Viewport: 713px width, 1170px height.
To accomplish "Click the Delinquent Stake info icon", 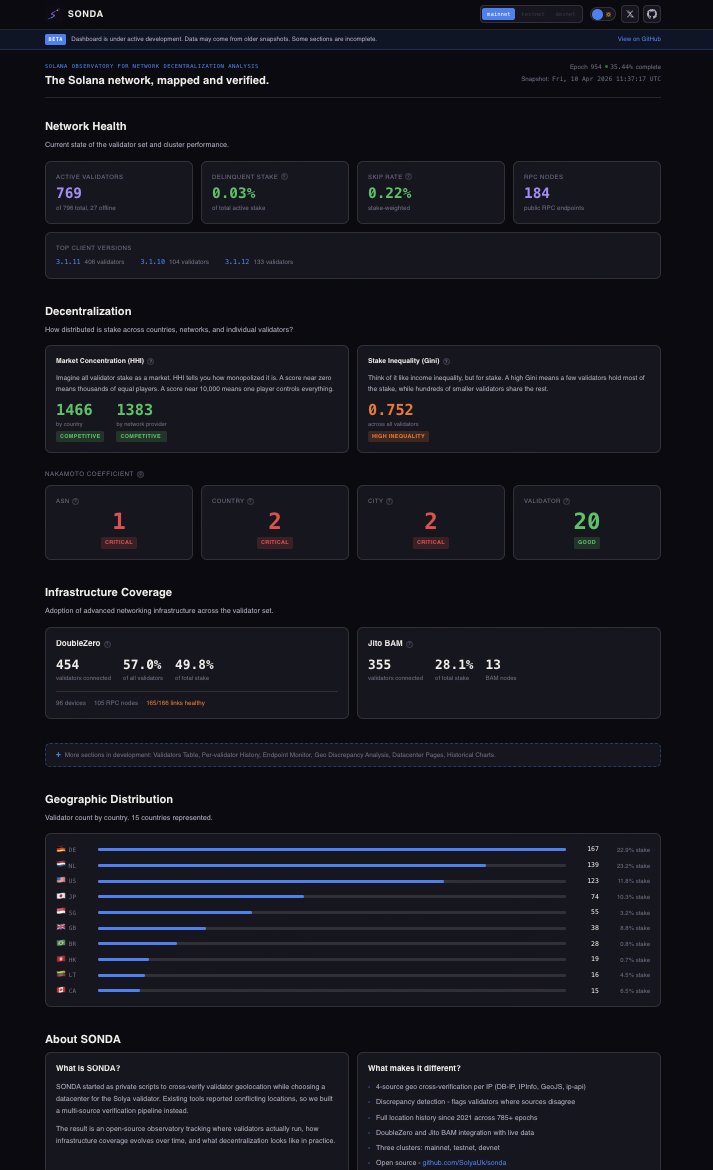I will click(x=284, y=177).
